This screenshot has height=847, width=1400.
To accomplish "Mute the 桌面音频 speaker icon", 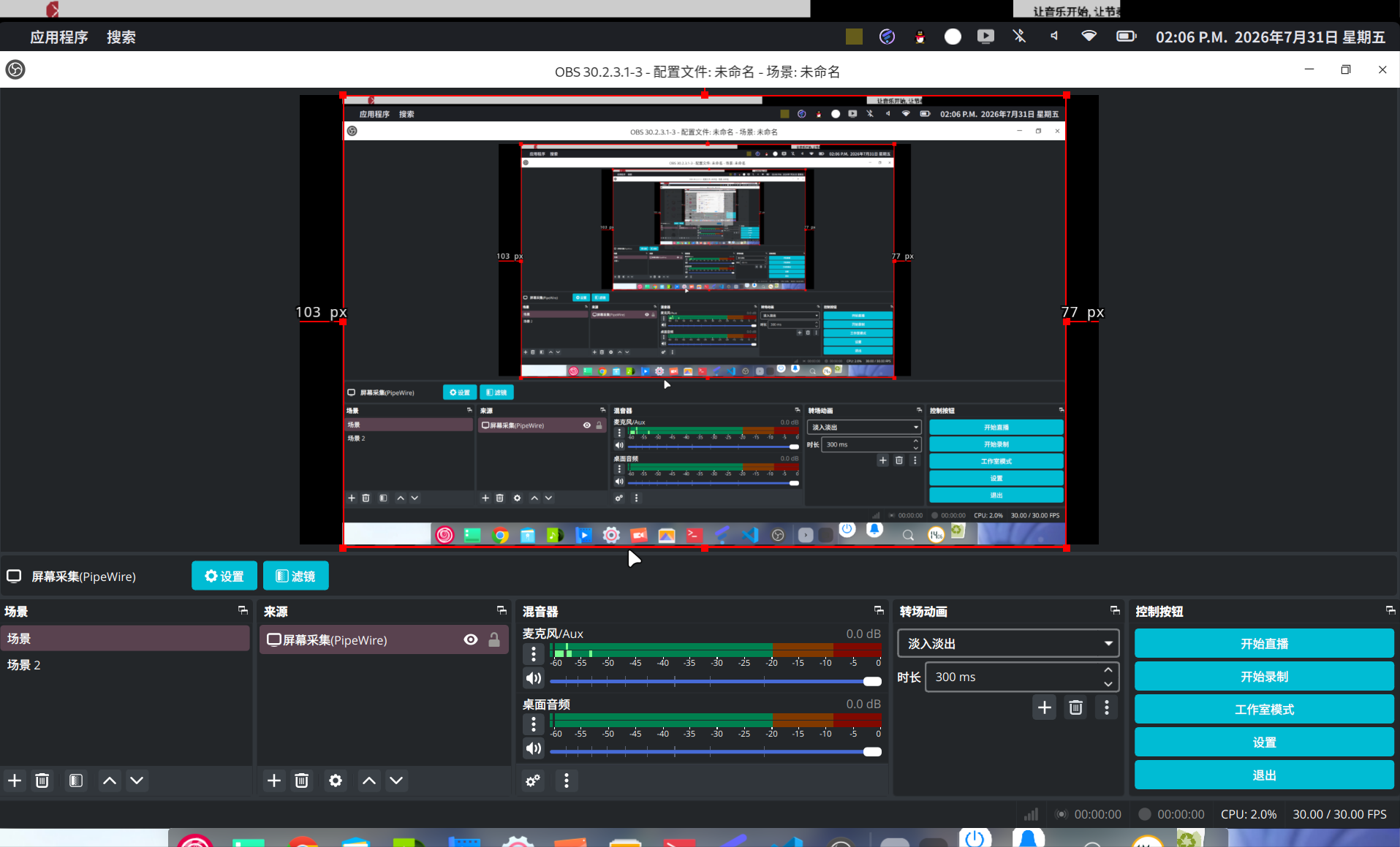I will coord(534,748).
